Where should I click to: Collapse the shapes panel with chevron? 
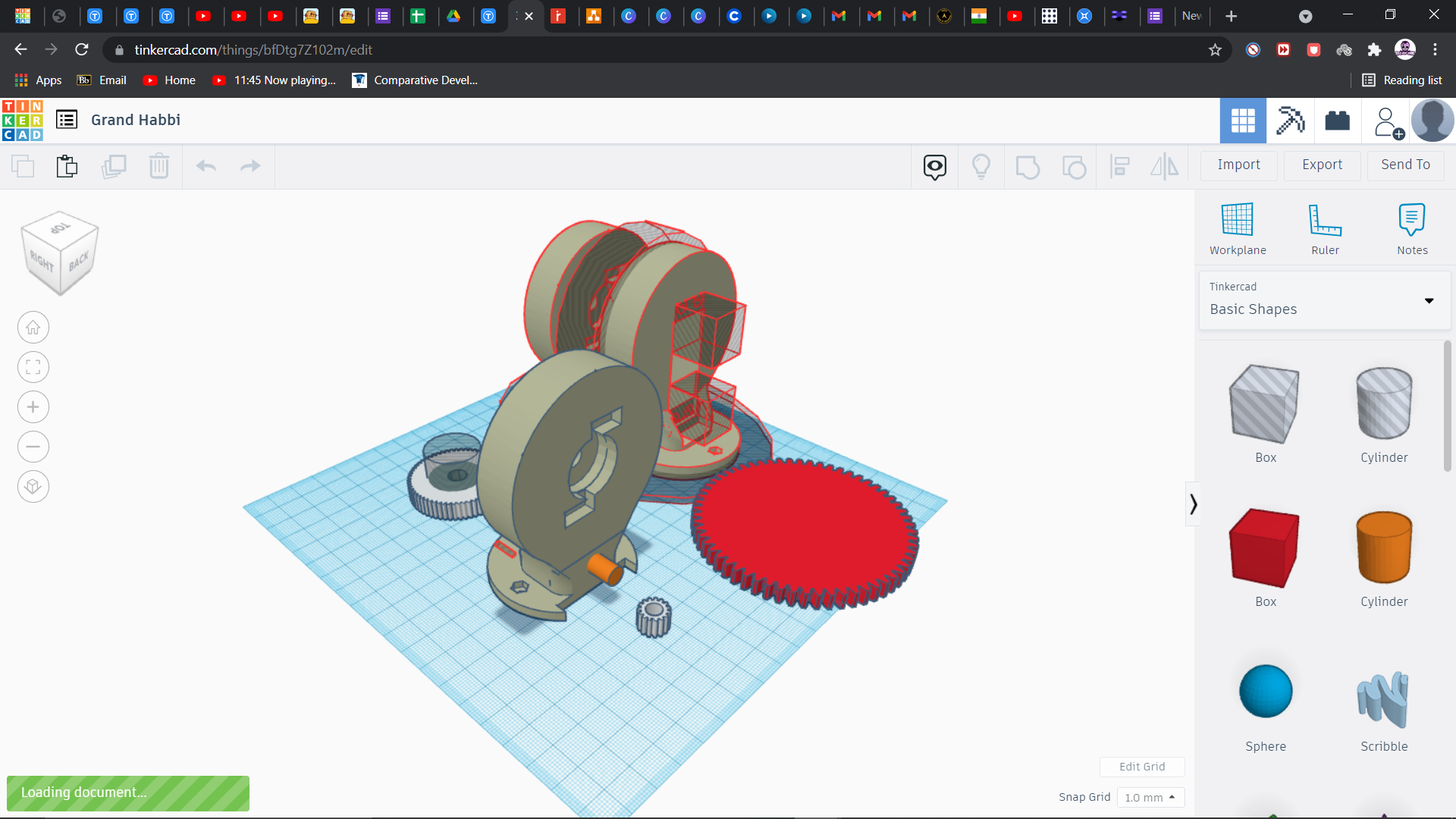[x=1193, y=504]
